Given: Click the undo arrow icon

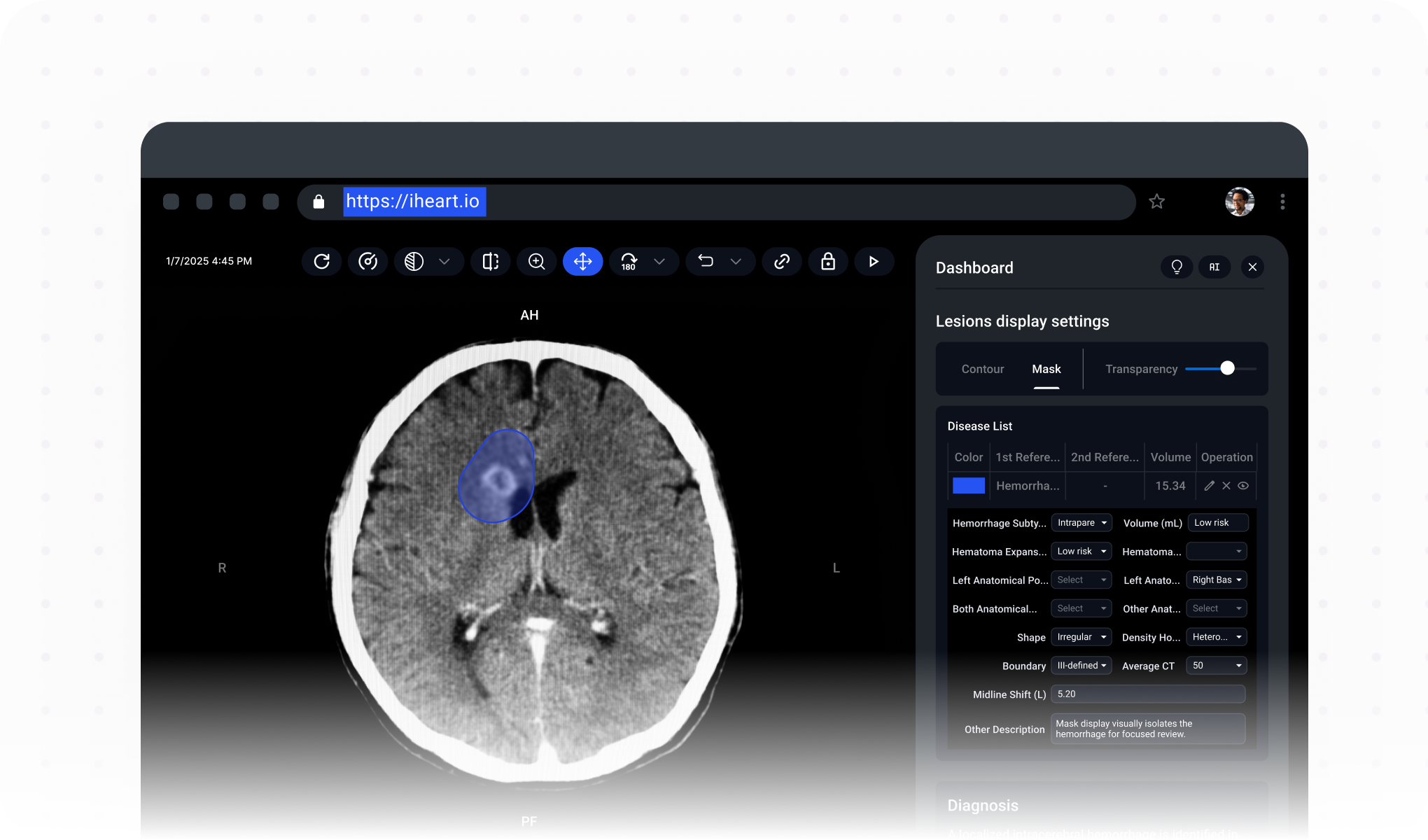Looking at the screenshot, I should tap(706, 262).
